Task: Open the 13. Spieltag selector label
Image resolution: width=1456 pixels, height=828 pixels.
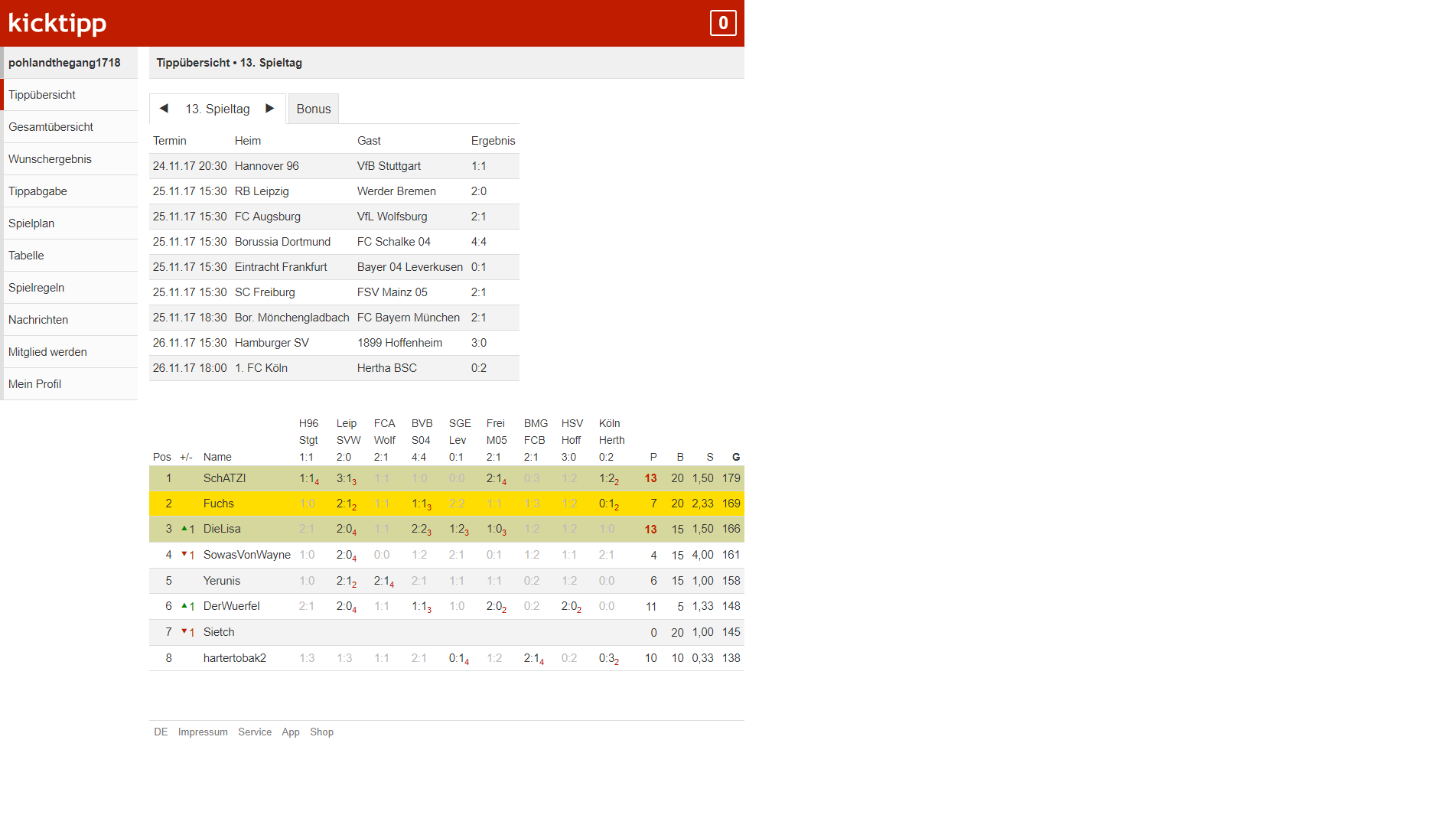Action: [x=217, y=109]
